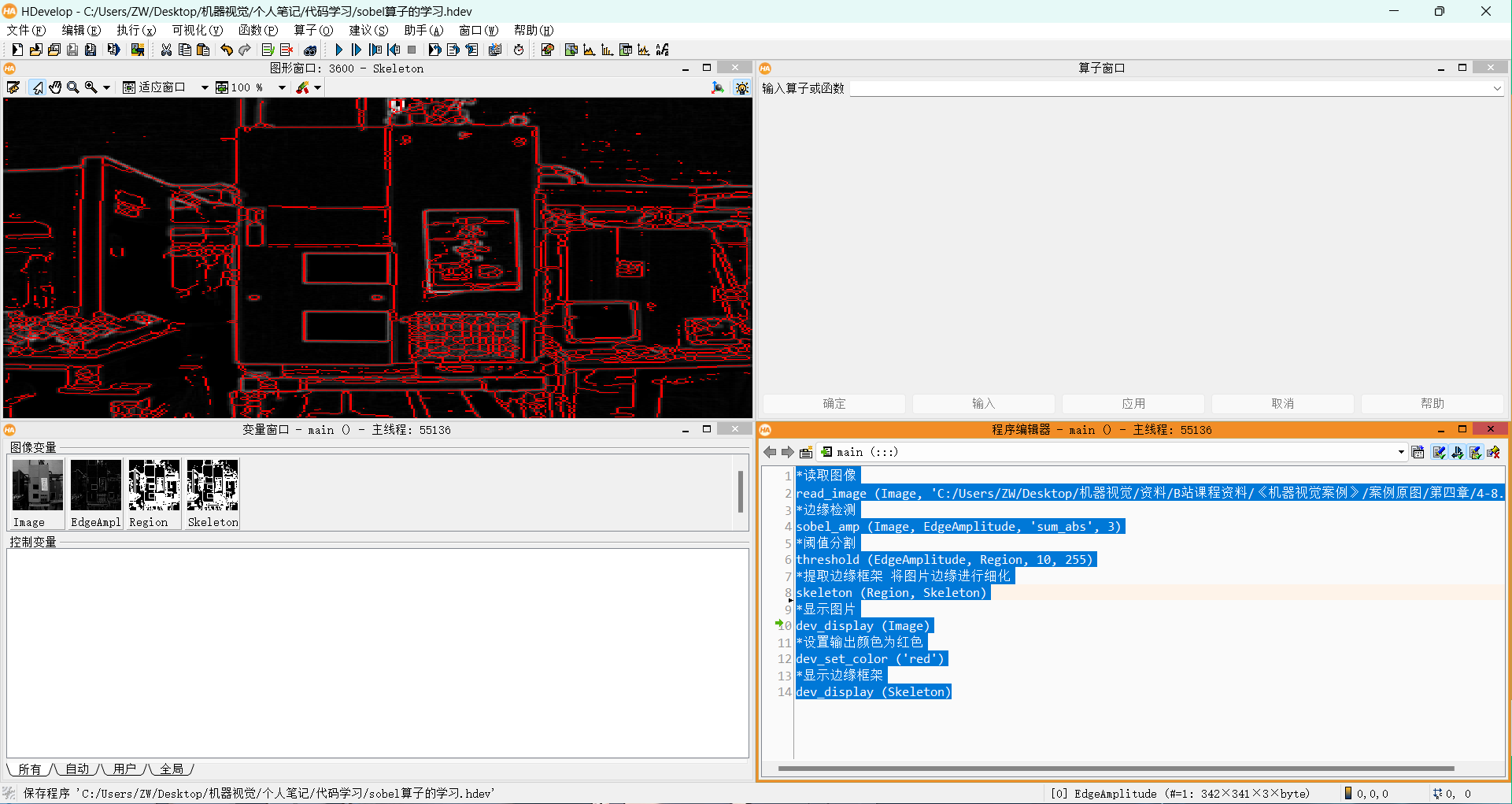Open the main (:::) procedure dropdown
The image size is (1512, 804).
(x=1400, y=452)
